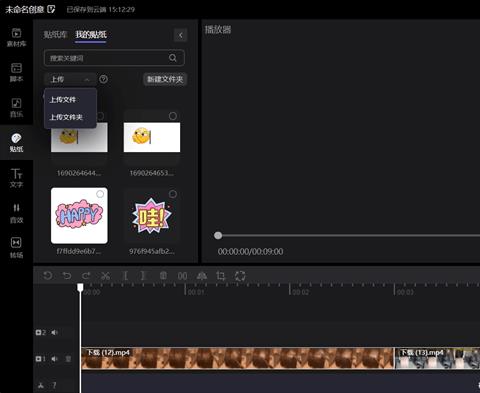Image resolution: width=480 pixels, height=393 pixels.
Task: Click the audio track icon at bottom row
Action: tap(41, 385)
